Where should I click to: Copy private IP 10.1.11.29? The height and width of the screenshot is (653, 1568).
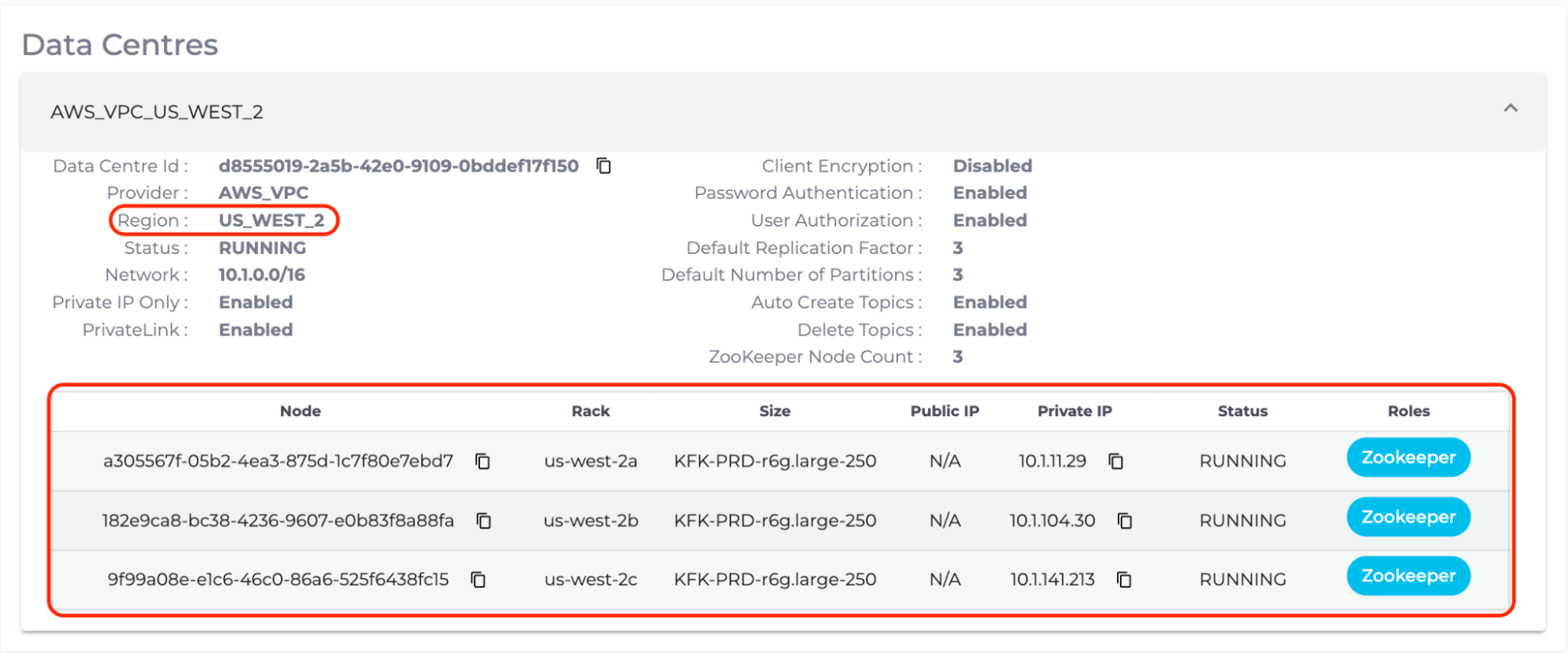click(x=1115, y=462)
